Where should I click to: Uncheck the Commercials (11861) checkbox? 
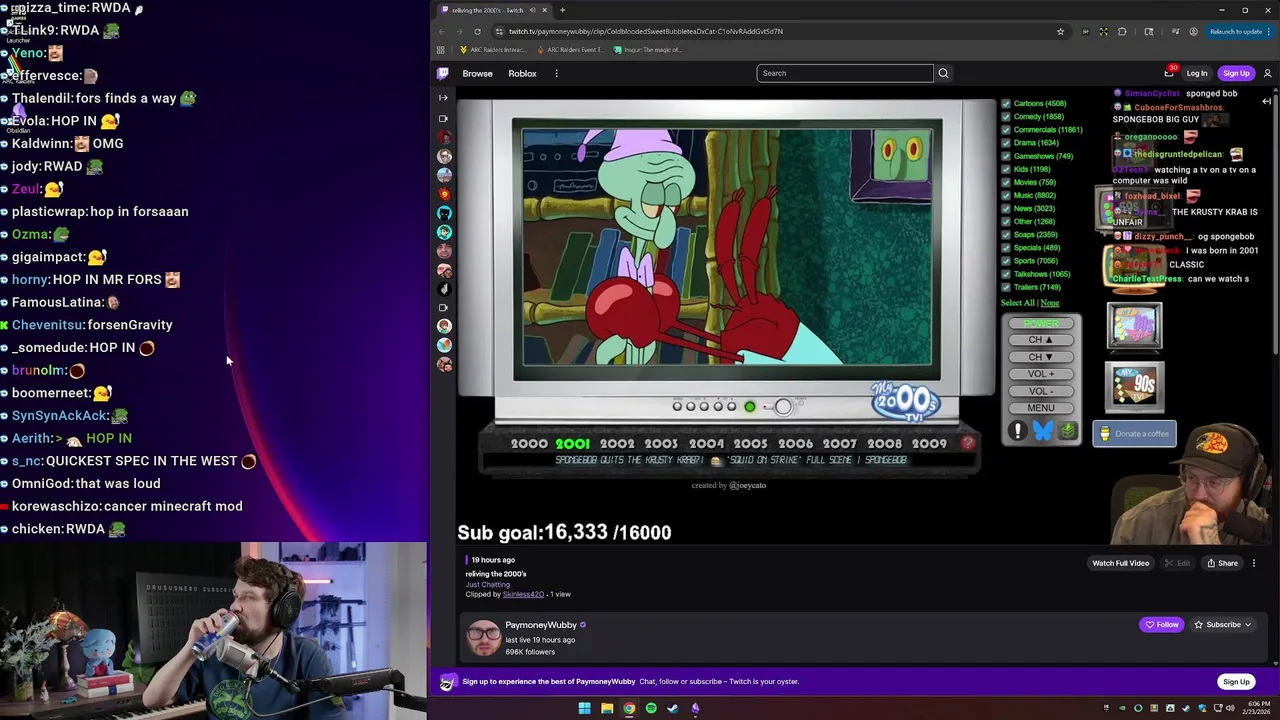coord(1006,129)
